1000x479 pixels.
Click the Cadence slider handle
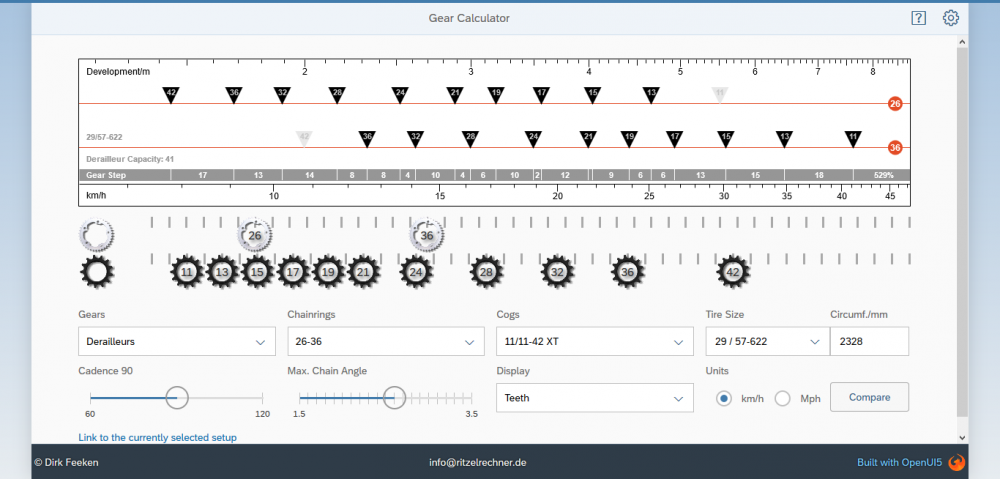click(176, 397)
